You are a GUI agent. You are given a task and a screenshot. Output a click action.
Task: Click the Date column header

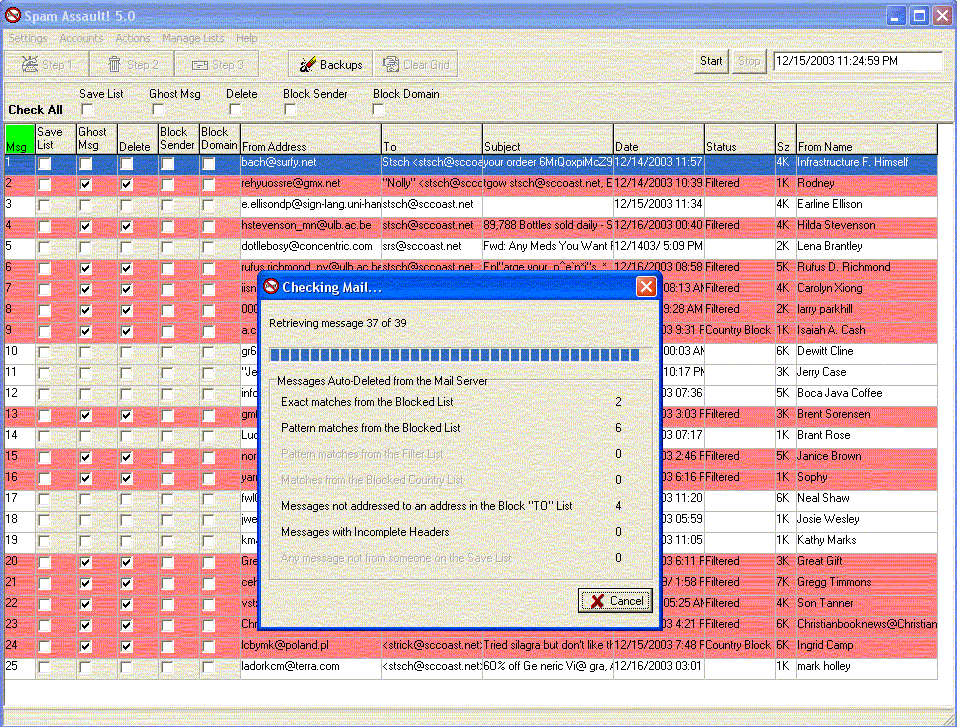click(x=659, y=139)
